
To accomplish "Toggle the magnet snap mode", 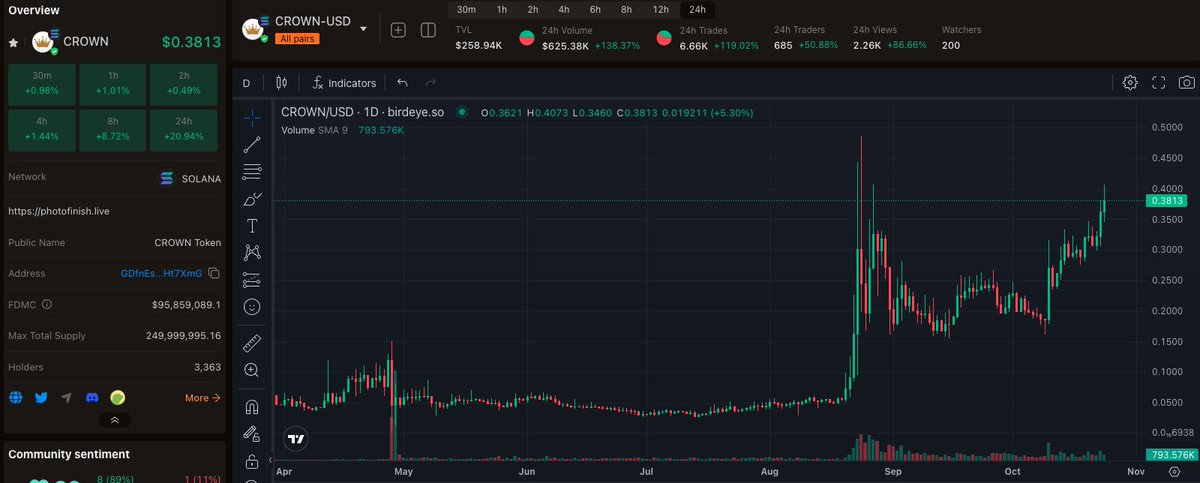I will coord(252,407).
